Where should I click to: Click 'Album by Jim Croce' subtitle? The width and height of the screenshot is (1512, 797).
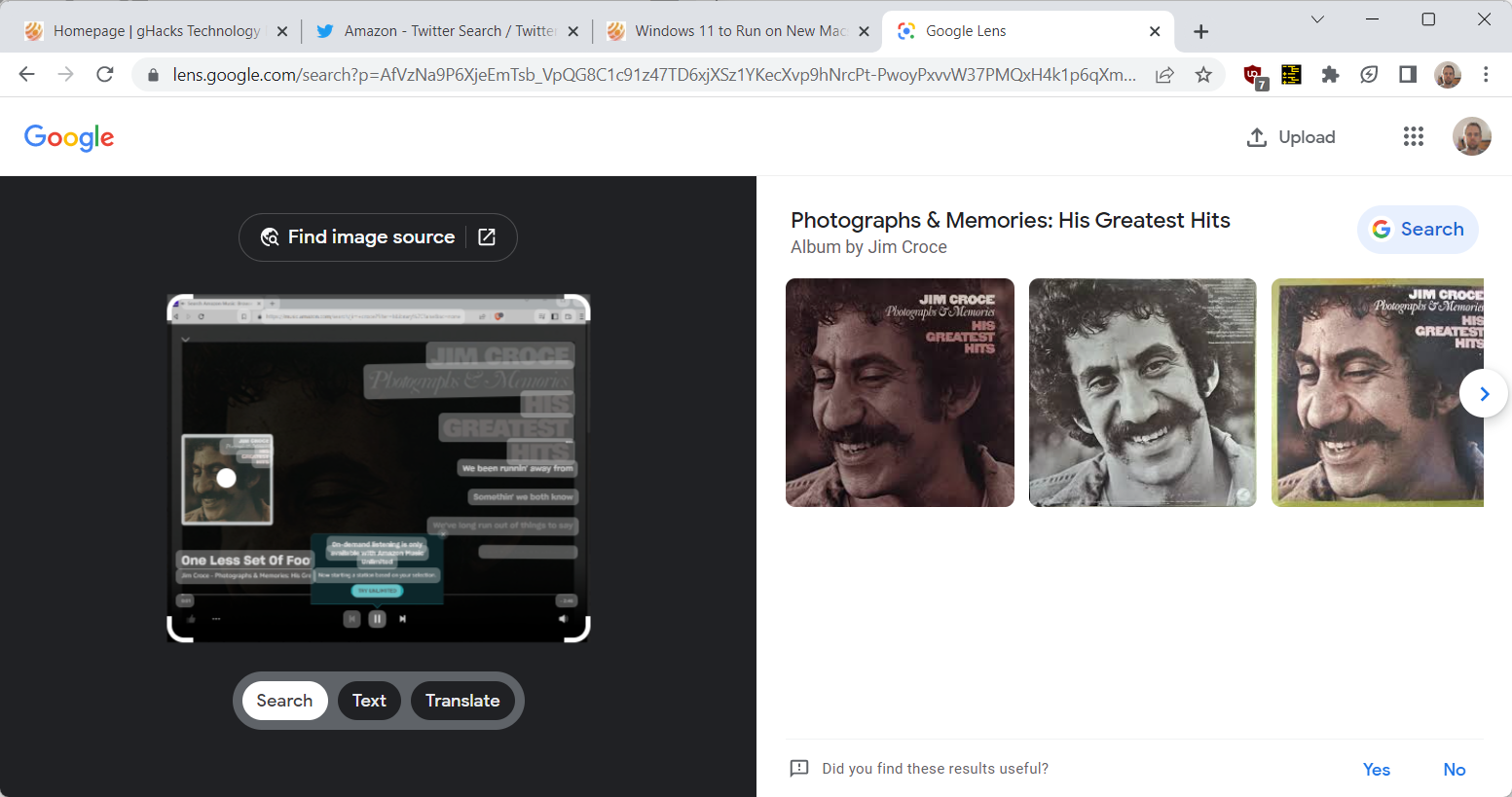click(x=868, y=247)
